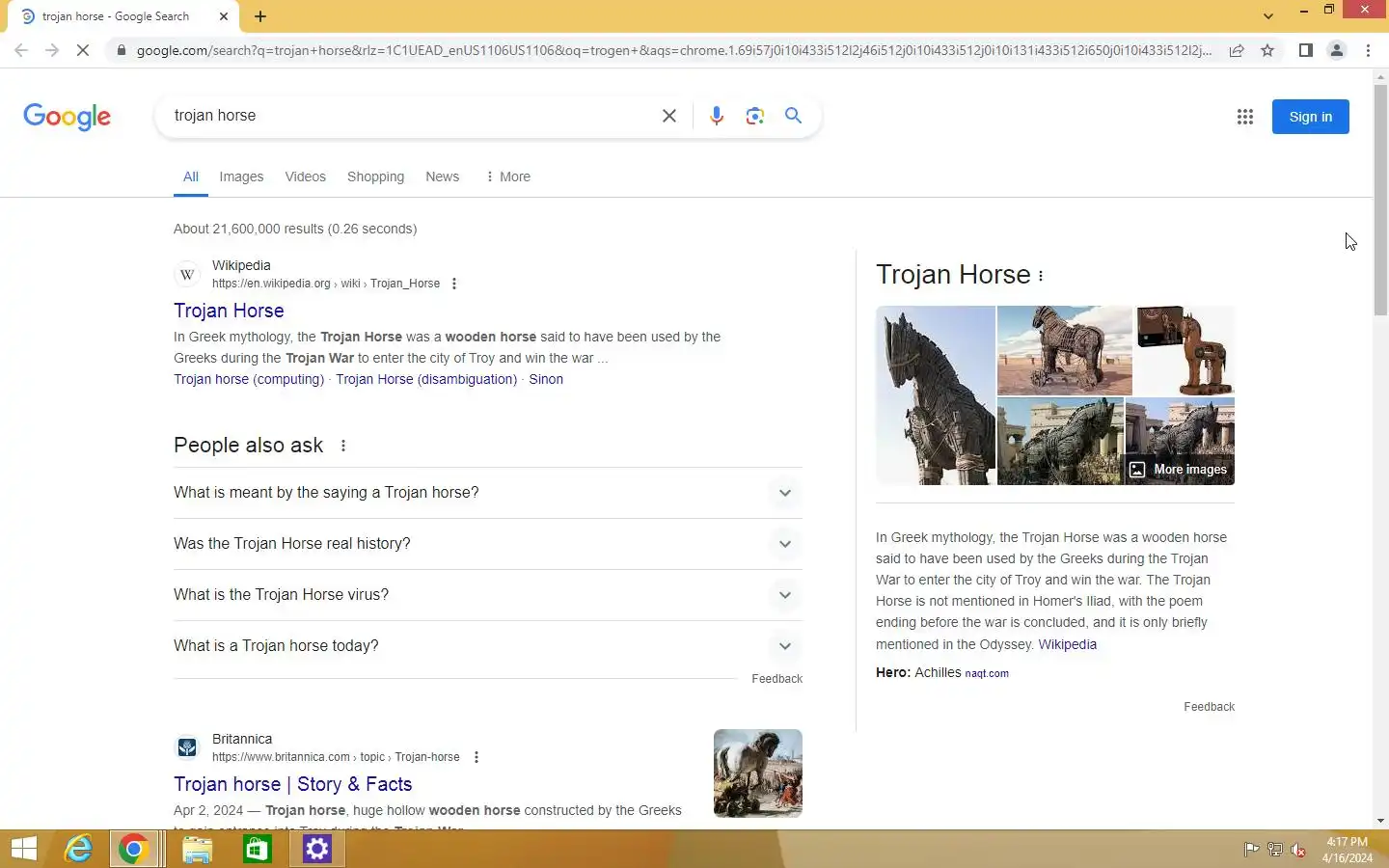Open Britannica Trojan horse Story & Facts
1389x868 pixels.
[293, 784]
